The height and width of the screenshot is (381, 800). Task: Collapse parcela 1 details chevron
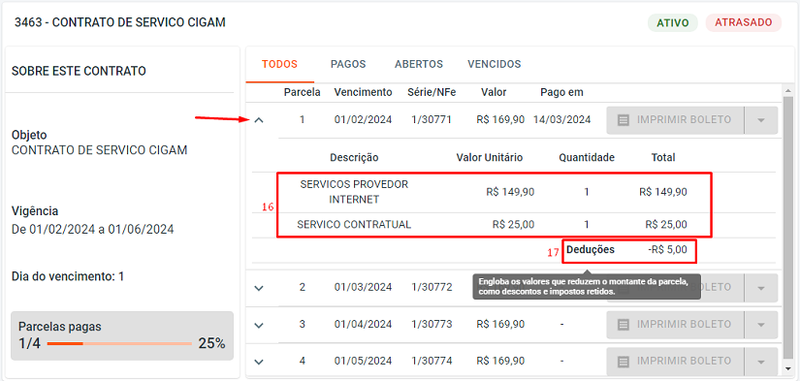point(259,120)
